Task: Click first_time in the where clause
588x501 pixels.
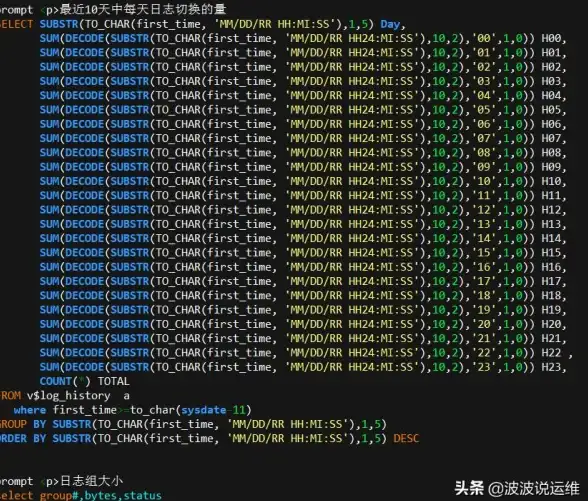Action: [85, 410]
